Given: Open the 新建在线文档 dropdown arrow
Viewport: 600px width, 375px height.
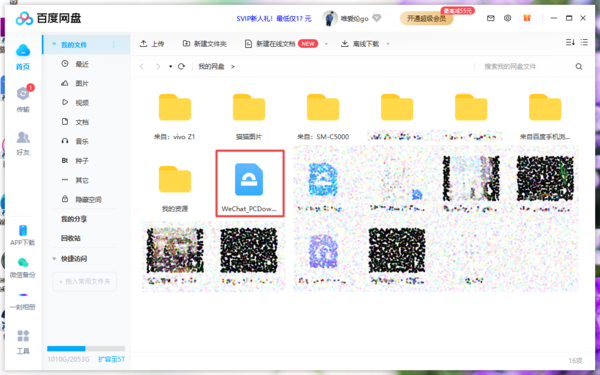Looking at the screenshot, I should point(326,44).
